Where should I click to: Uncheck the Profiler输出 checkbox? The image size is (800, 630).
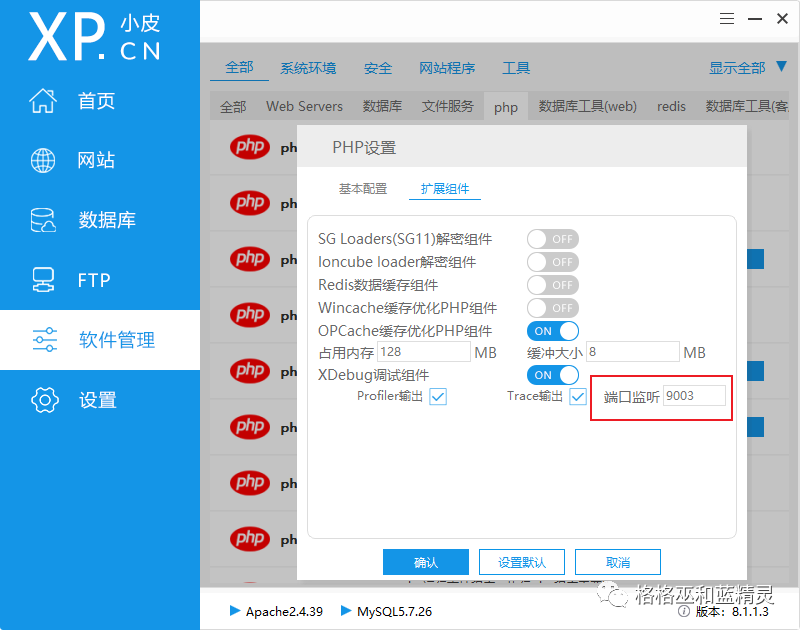tap(438, 396)
